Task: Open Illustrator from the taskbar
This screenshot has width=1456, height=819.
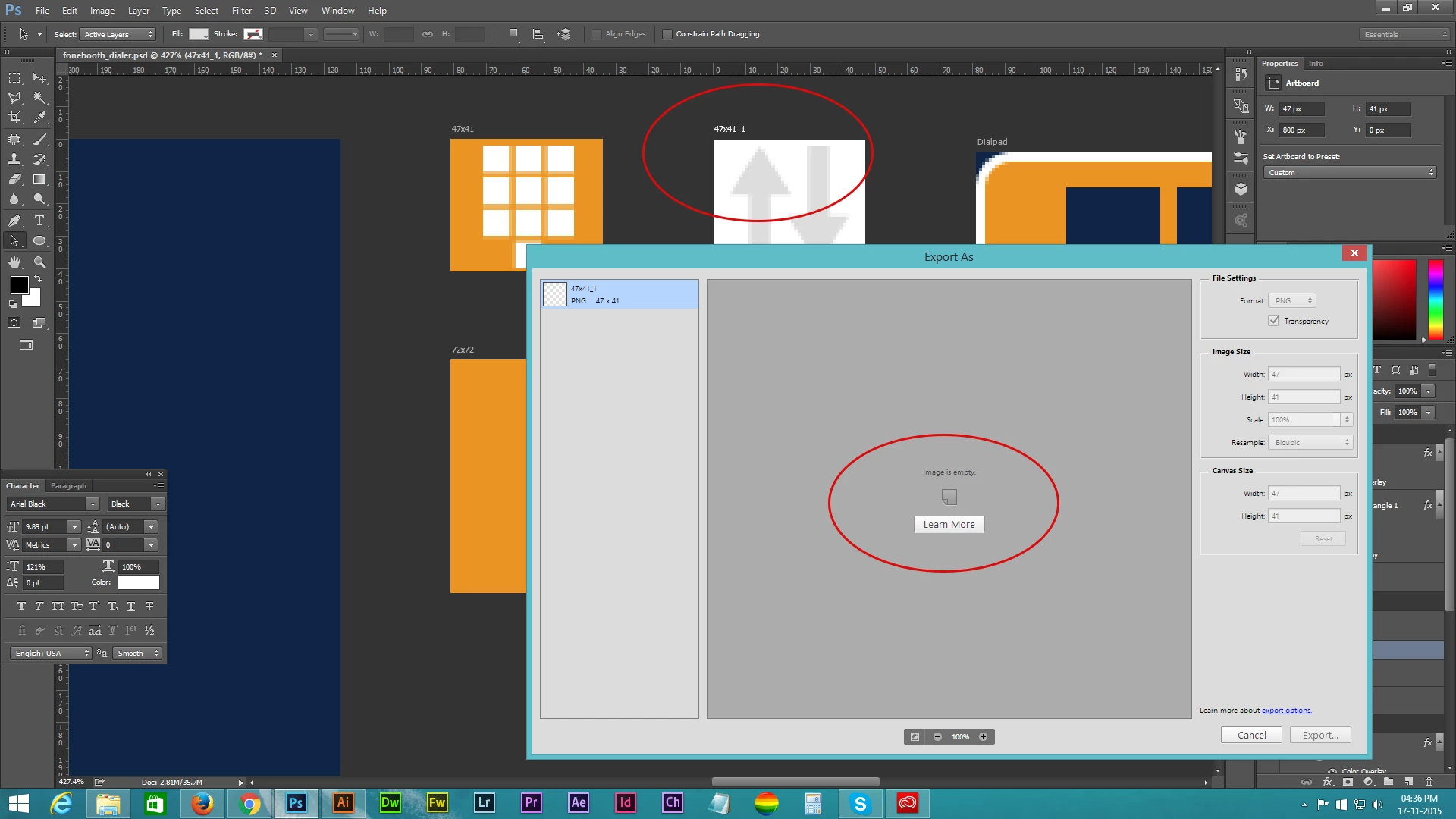Action: 343,803
